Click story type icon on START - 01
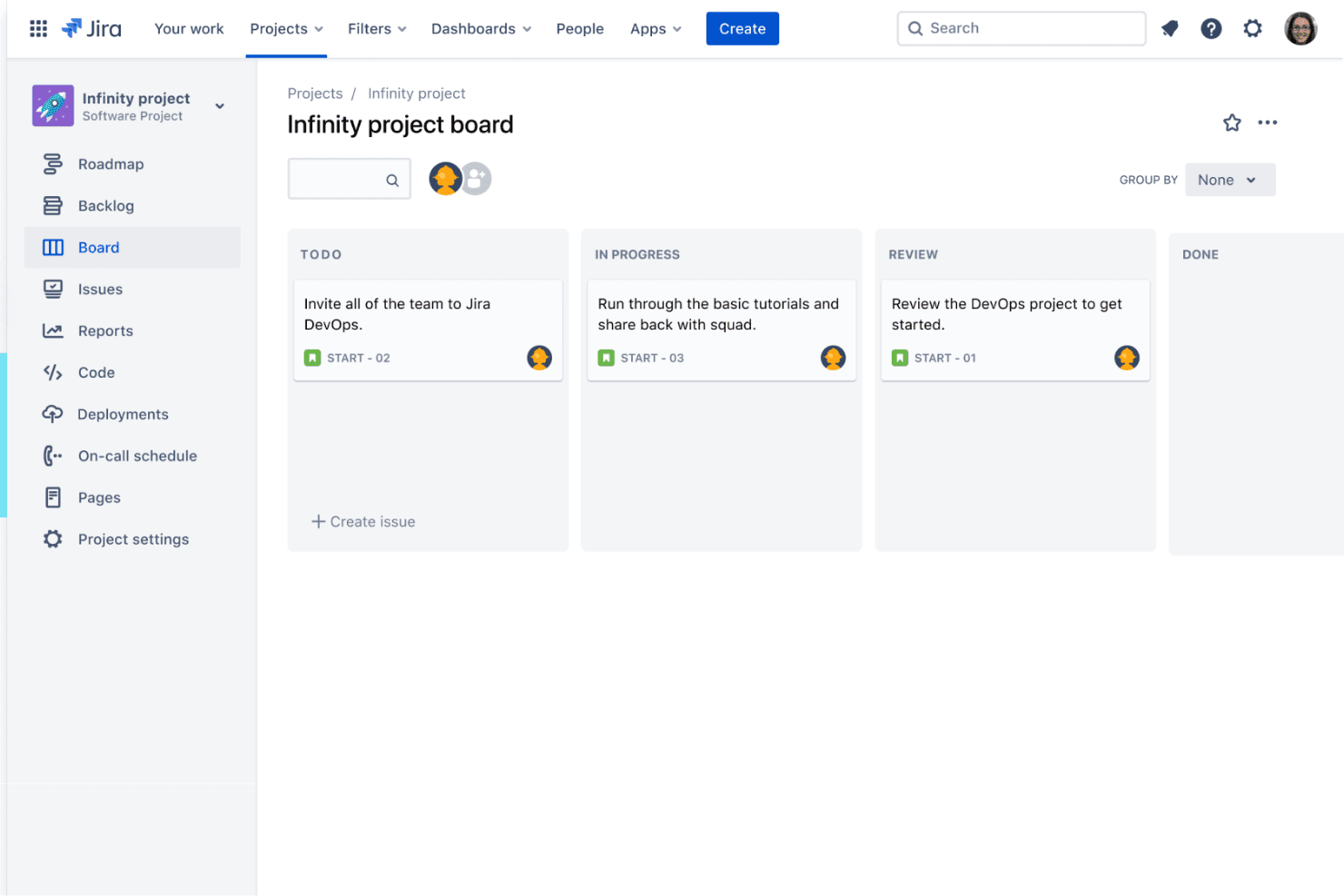 900,358
